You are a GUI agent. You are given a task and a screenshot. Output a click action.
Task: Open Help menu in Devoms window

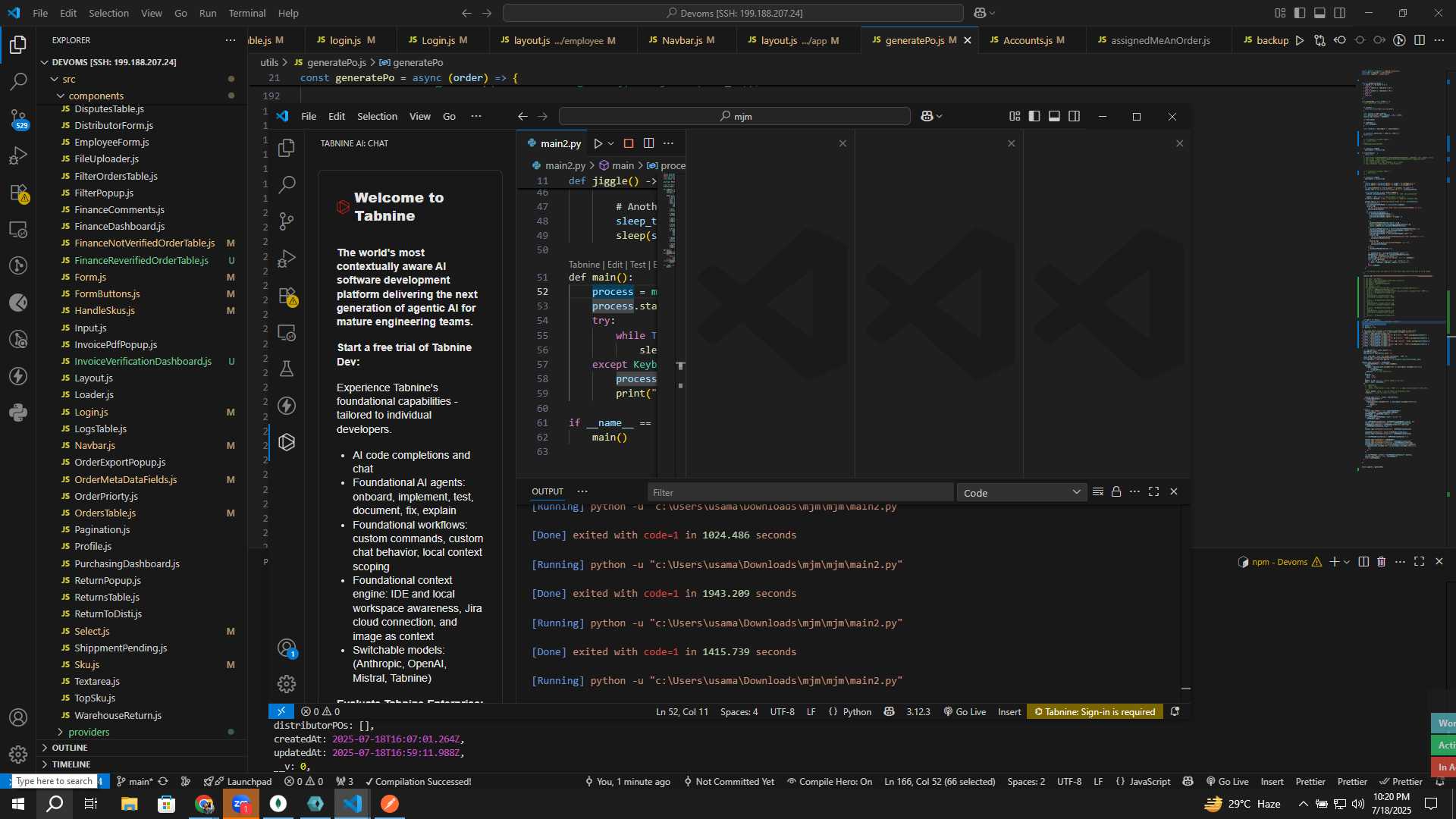[288, 13]
